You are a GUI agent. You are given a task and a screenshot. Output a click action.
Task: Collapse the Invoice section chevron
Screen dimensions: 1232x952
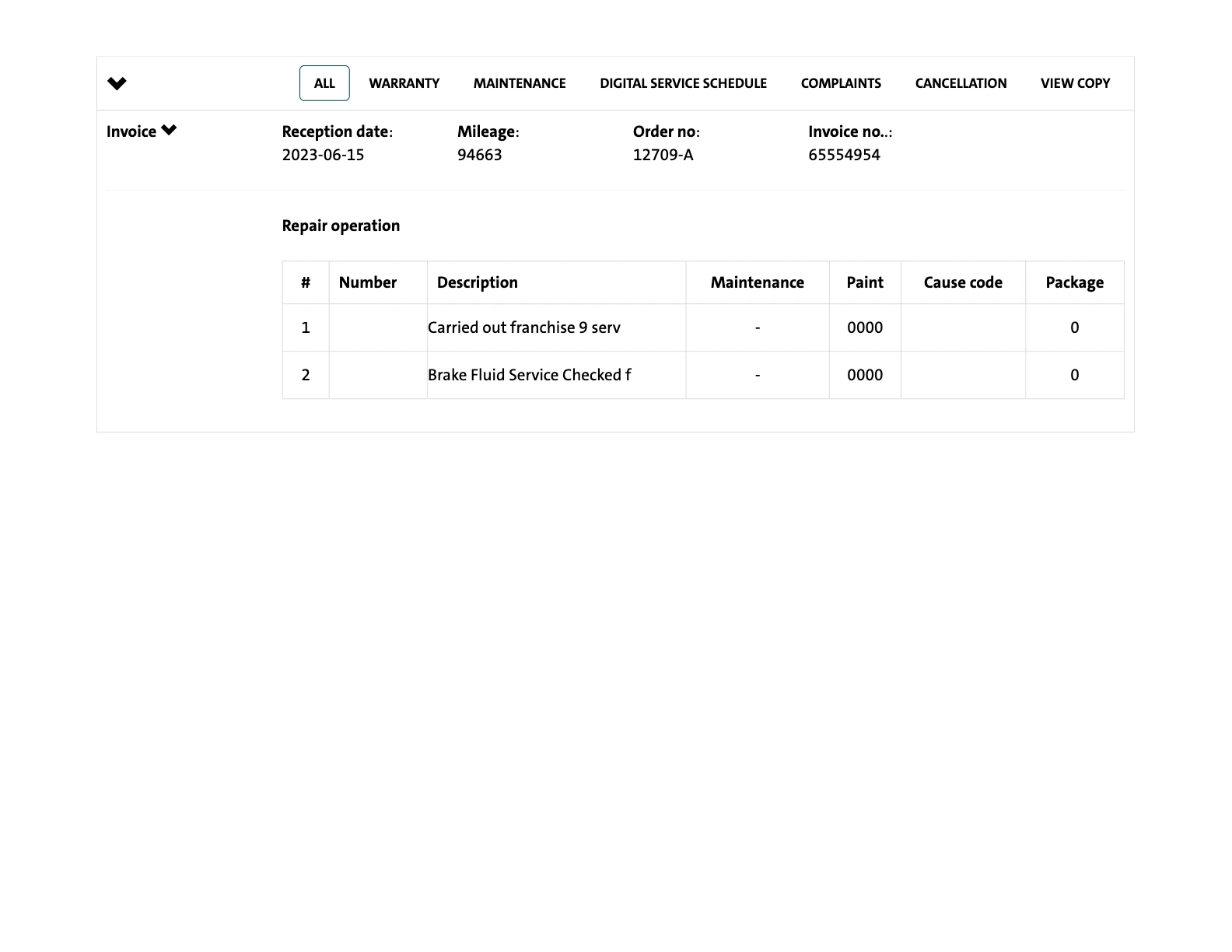169,131
